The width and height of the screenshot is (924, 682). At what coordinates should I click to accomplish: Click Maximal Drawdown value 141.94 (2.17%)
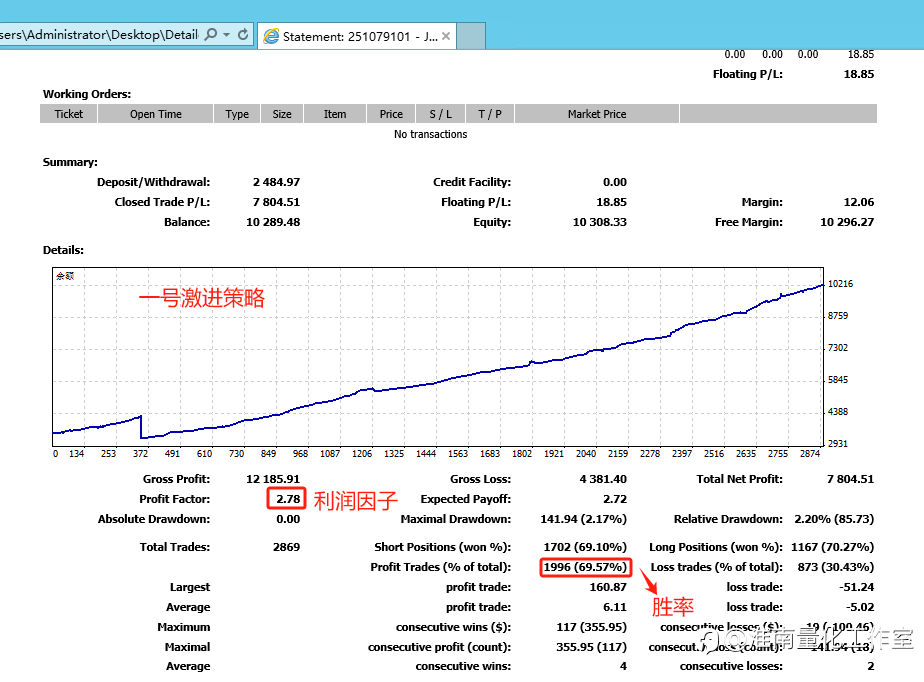(583, 519)
